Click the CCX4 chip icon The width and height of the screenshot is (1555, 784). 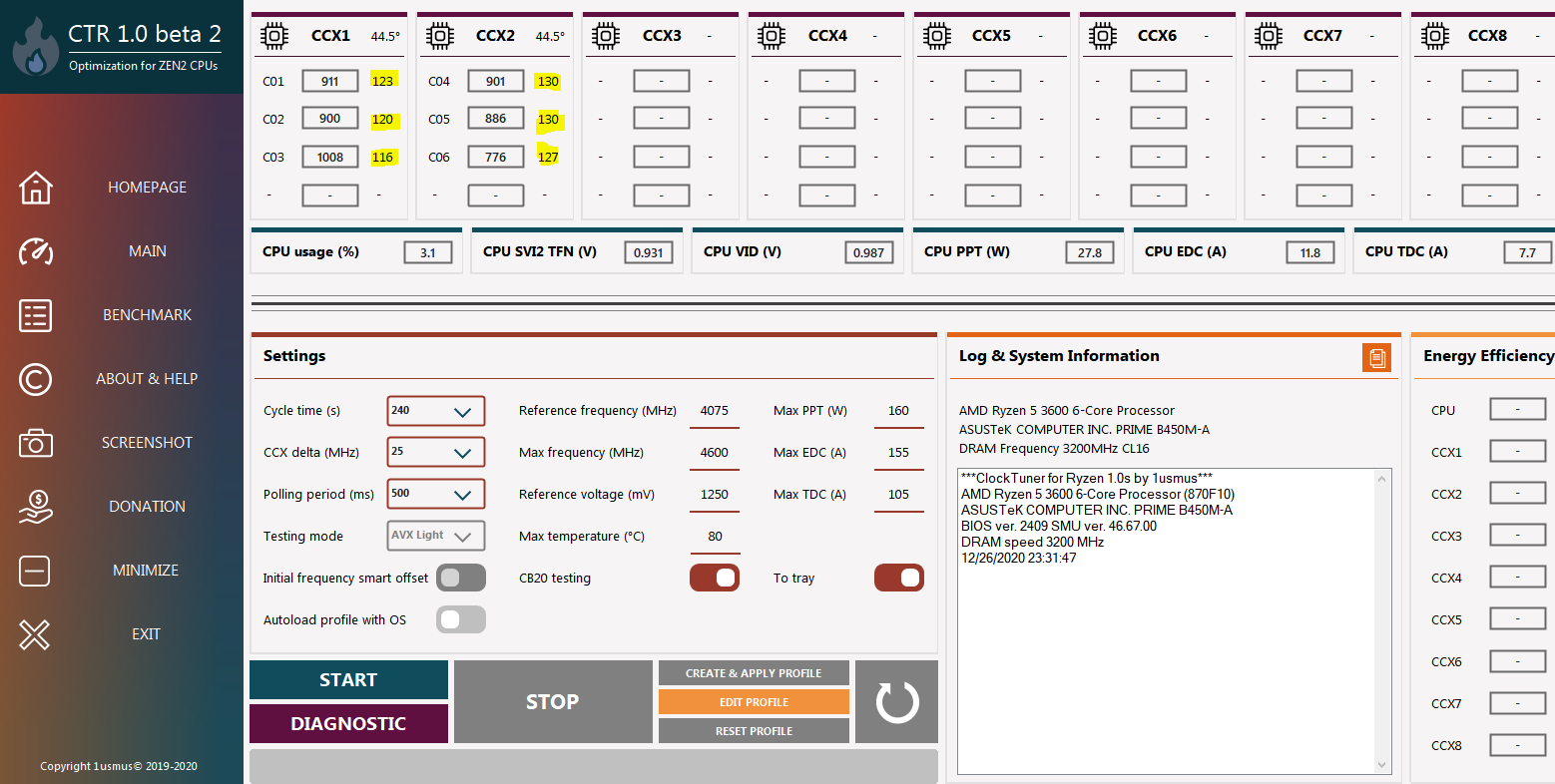[x=772, y=36]
